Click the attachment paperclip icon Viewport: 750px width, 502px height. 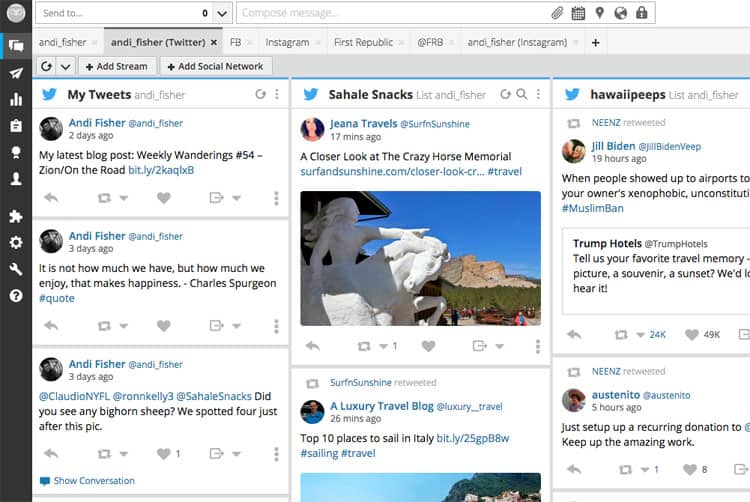tap(557, 13)
